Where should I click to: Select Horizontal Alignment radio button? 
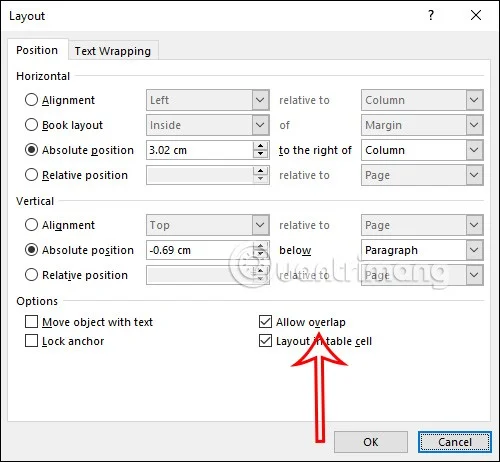click(31, 100)
